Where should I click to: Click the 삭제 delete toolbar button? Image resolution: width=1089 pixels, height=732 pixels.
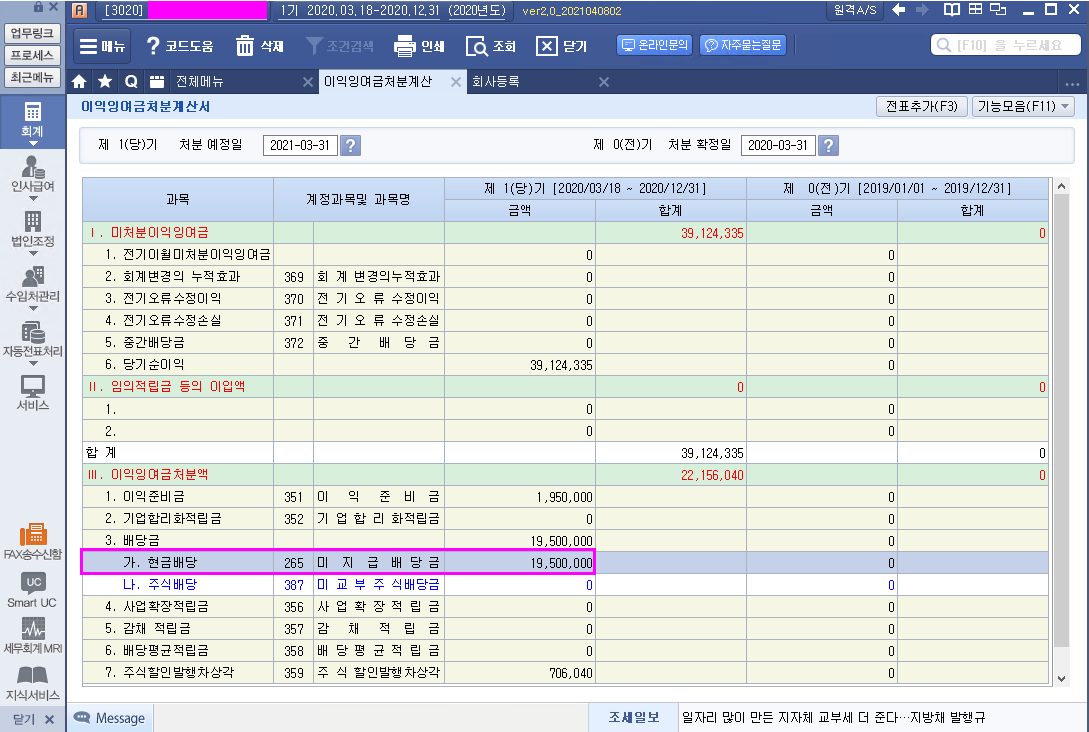point(259,46)
